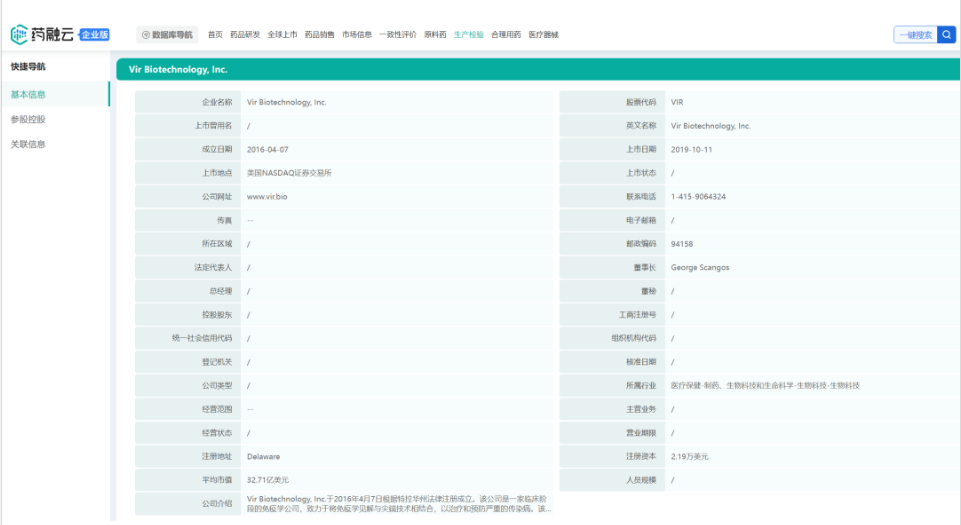The height and width of the screenshot is (525, 961).
Task: Open the 药品研发 menu
Action: point(245,35)
